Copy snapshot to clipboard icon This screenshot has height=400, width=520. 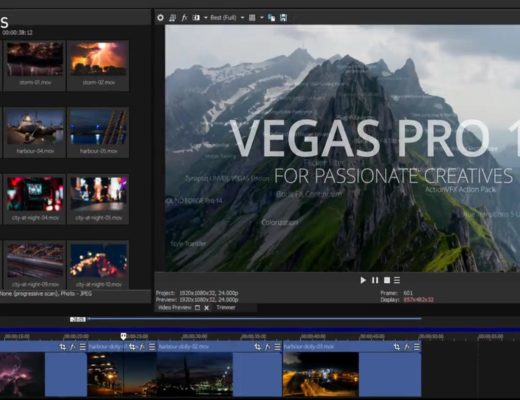click(x=272, y=18)
